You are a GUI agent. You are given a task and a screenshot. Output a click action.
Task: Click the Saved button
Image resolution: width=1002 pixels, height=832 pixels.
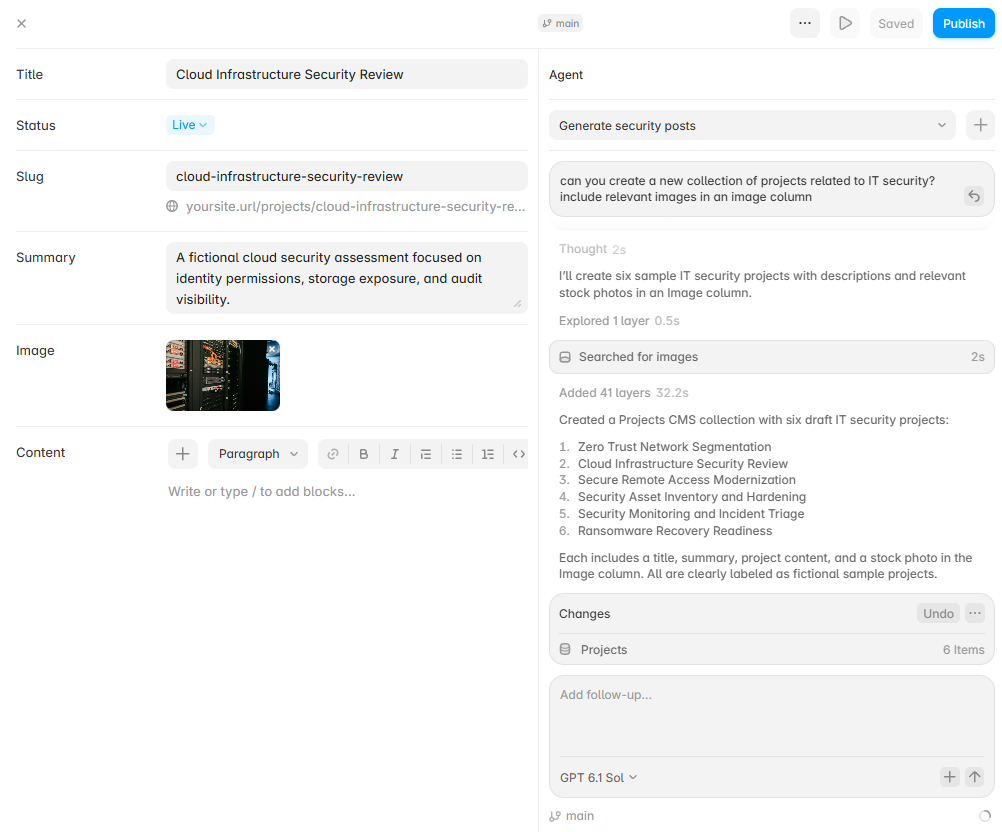tap(896, 24)
